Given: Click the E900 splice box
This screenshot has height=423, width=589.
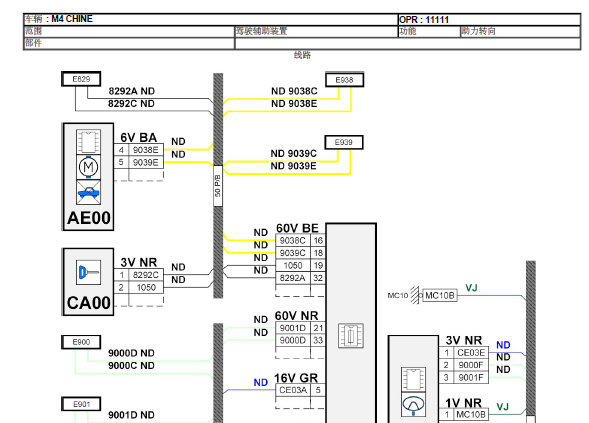Looking at the screenshot, I should point(81,342).
